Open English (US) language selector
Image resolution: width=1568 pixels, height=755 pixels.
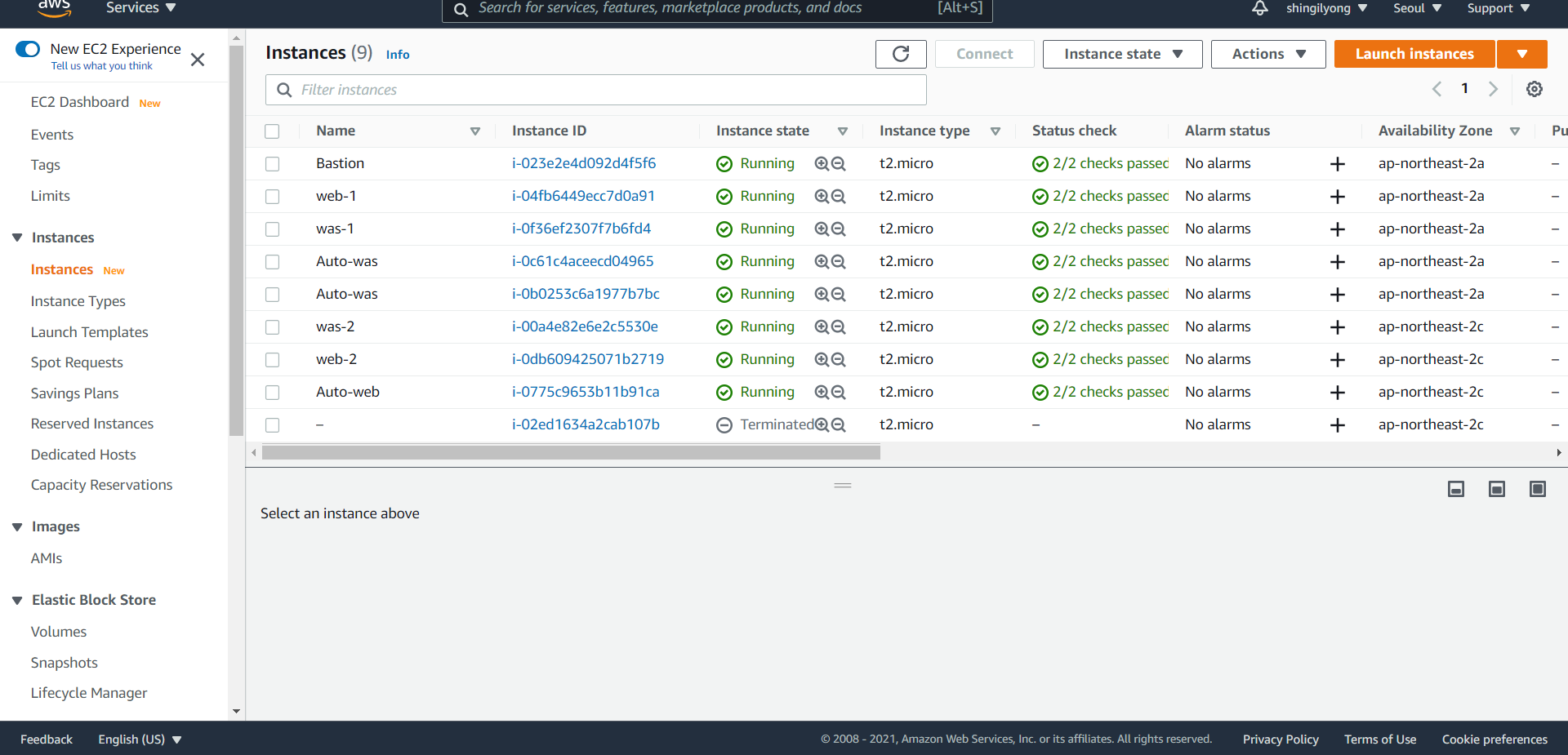[140, 739]
